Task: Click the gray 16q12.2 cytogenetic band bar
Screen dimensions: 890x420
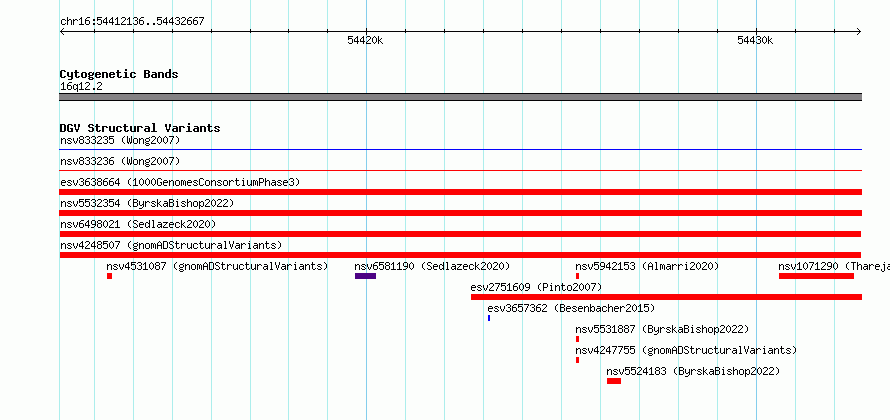Action: tap(461, 97)
